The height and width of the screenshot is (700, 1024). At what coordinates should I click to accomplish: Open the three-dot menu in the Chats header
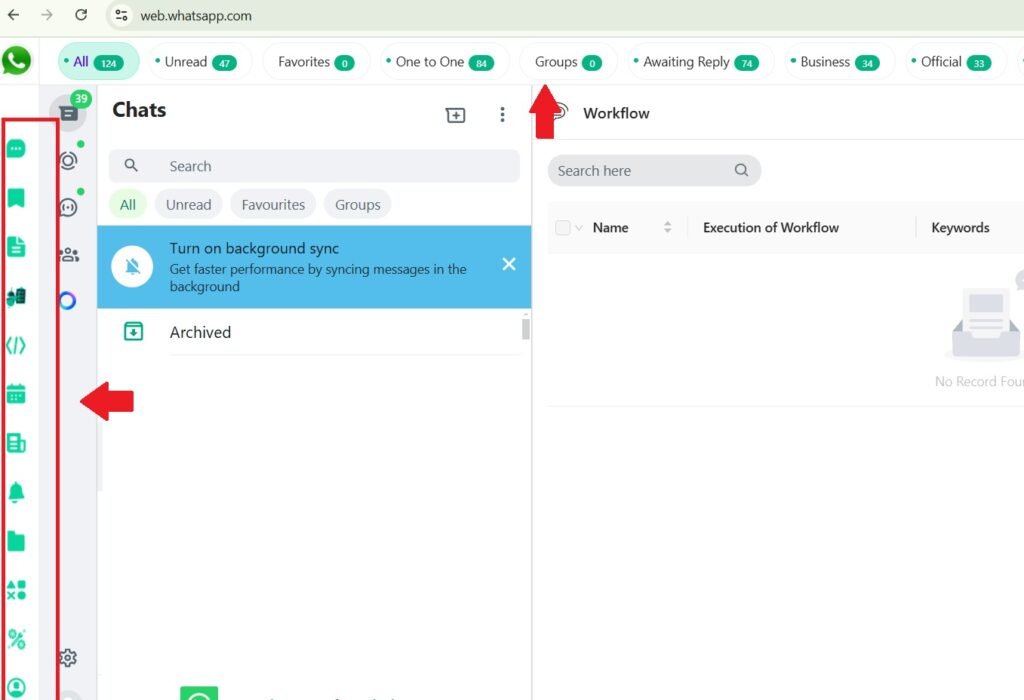[502, 115]
